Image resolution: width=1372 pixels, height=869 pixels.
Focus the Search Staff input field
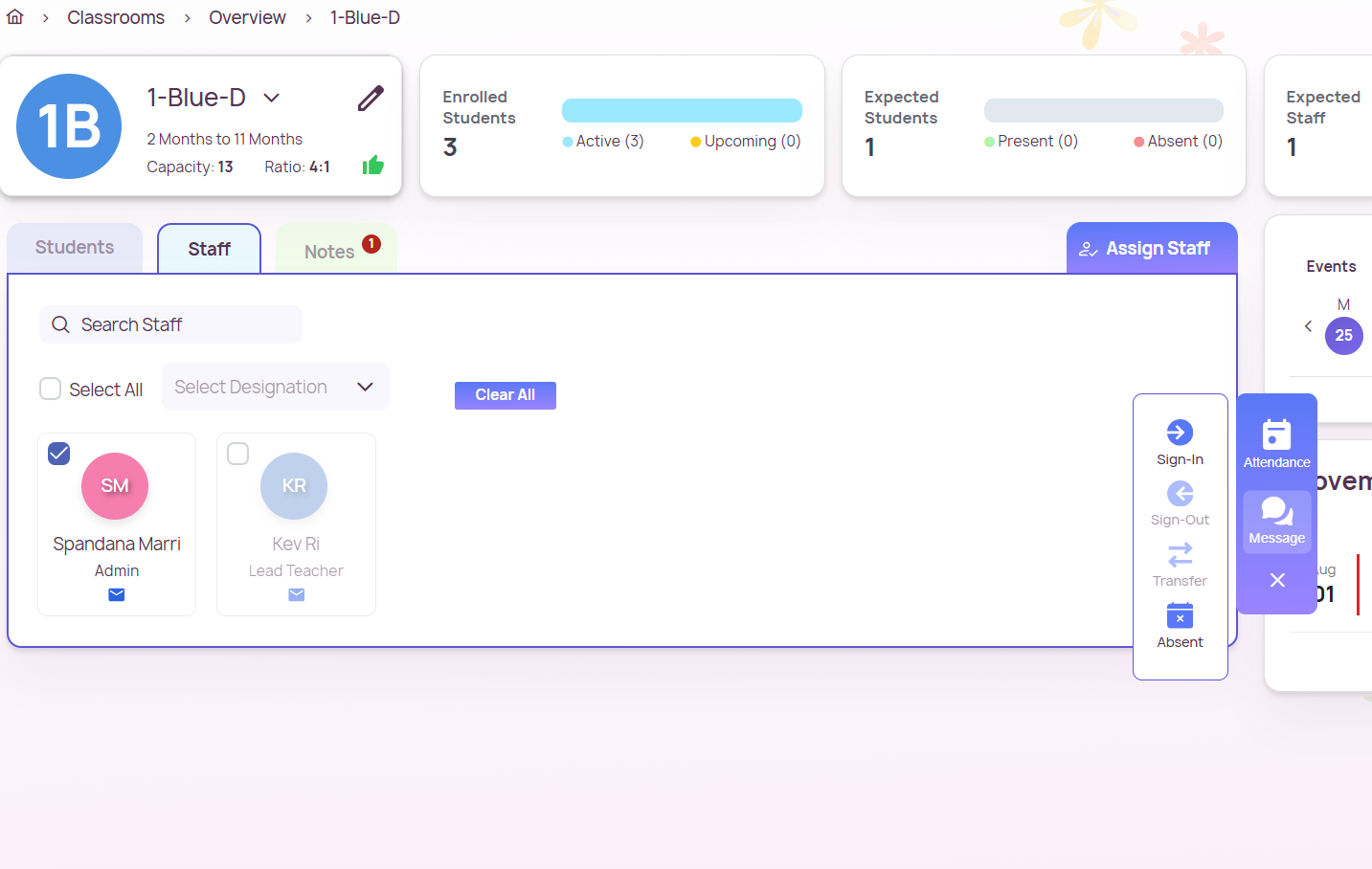[x=182, y=324]
